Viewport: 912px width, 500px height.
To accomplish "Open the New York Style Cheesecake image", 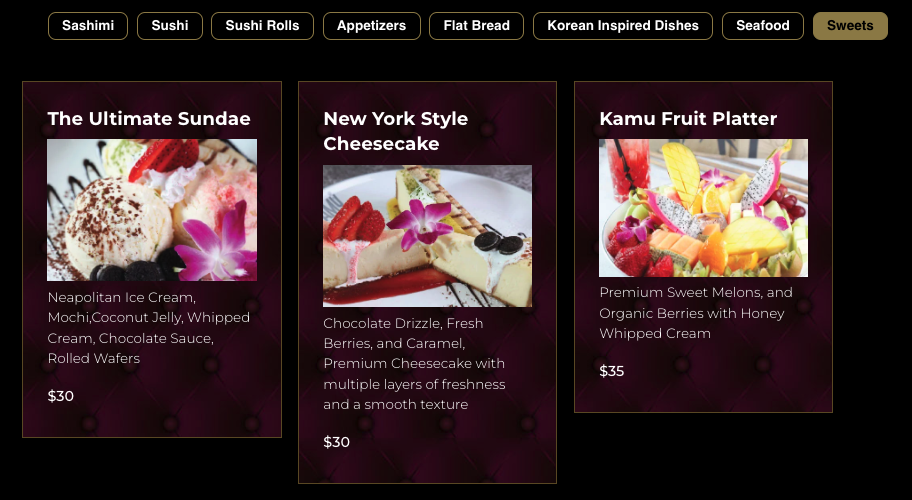I will 427,236.
